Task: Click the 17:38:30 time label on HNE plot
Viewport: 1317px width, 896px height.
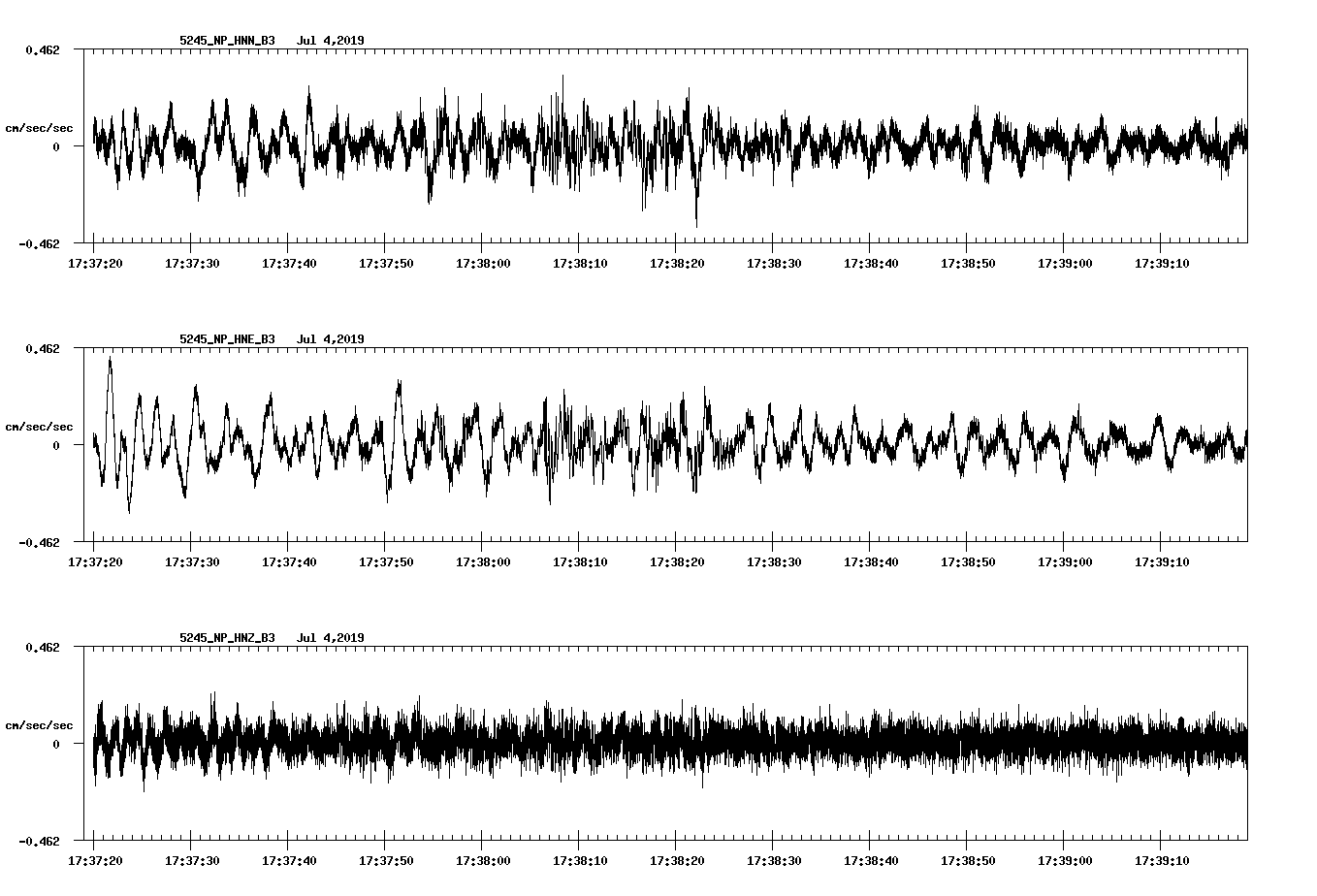Action: pos(774,562)
